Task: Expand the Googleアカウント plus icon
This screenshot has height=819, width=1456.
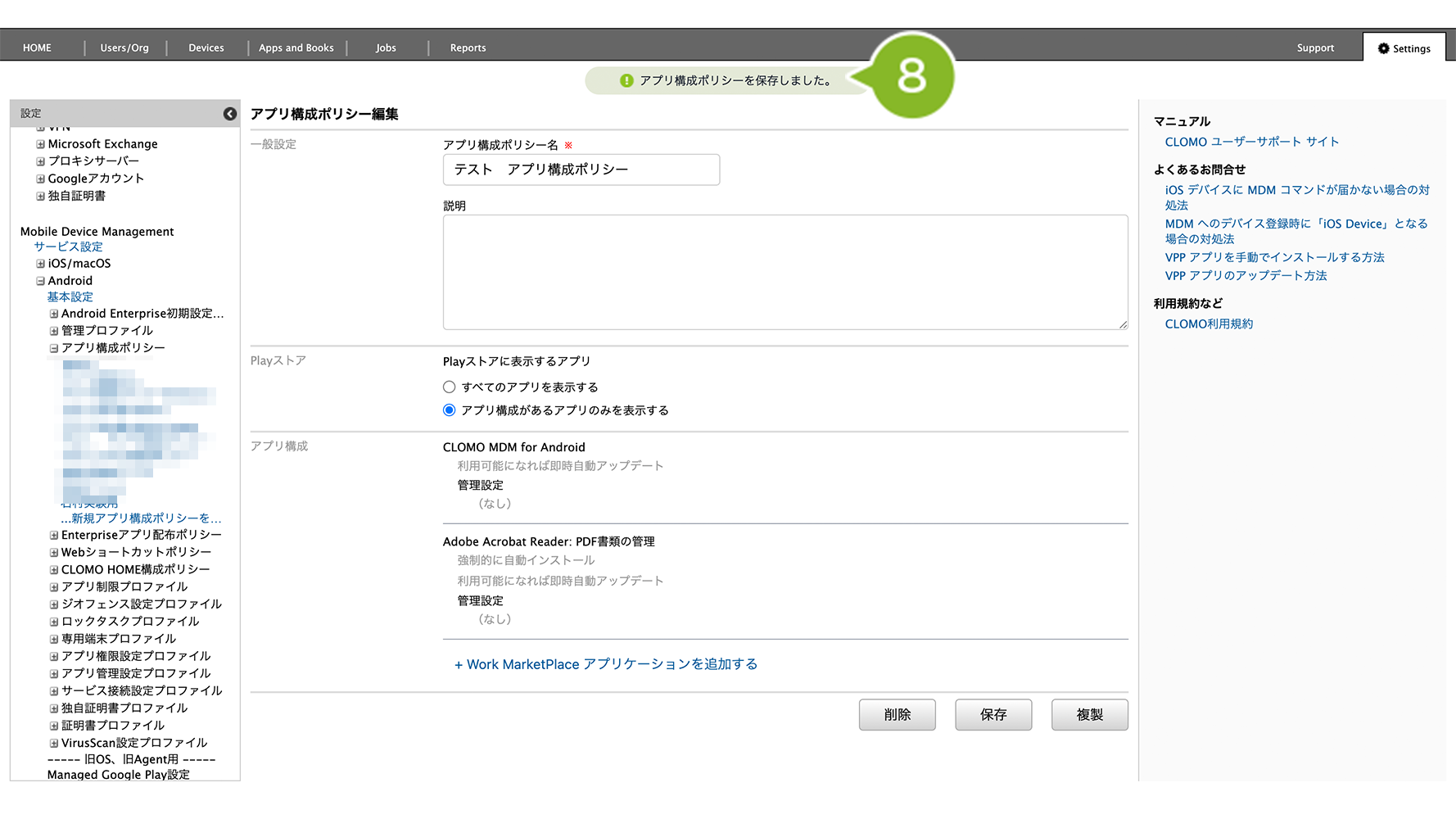Action: pyautogui.click(x=40, y=179)
